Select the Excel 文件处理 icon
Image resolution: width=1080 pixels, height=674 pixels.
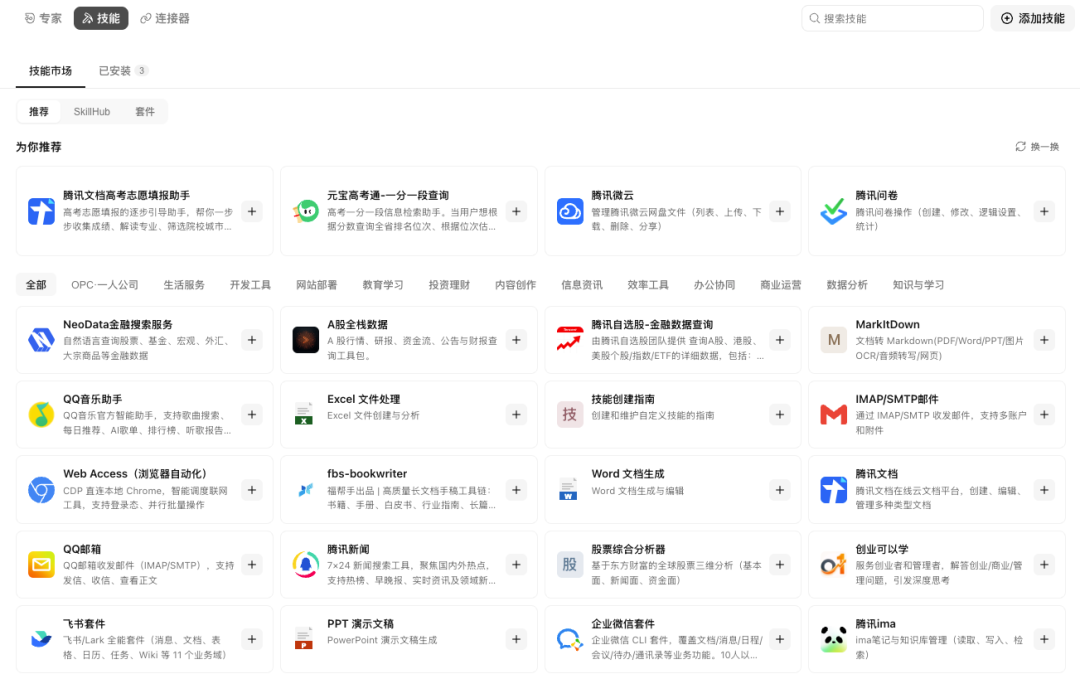click(305, 414)
